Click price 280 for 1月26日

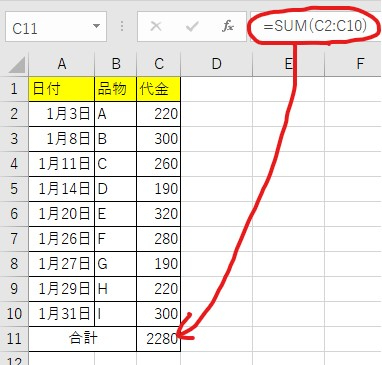(x=159, y=239)
